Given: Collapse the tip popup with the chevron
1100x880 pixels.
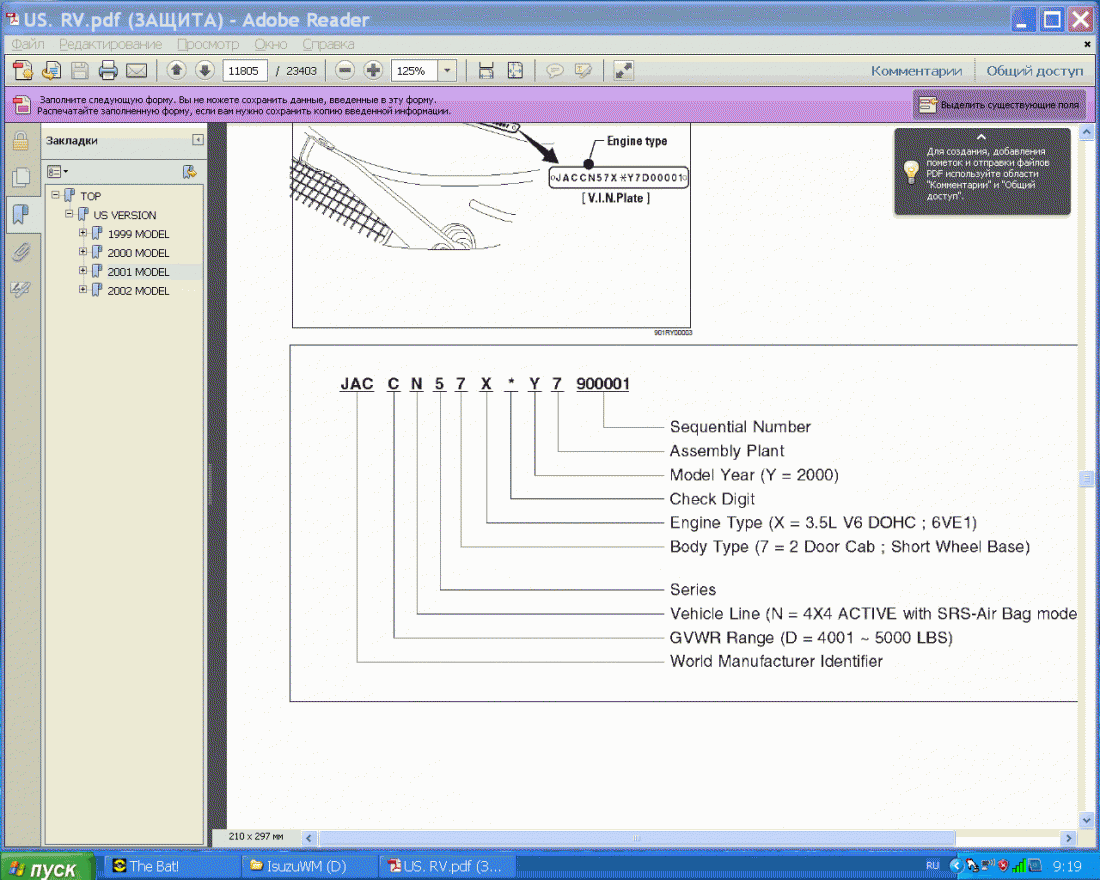Looking at the screenshot, I should click(981, 138).
